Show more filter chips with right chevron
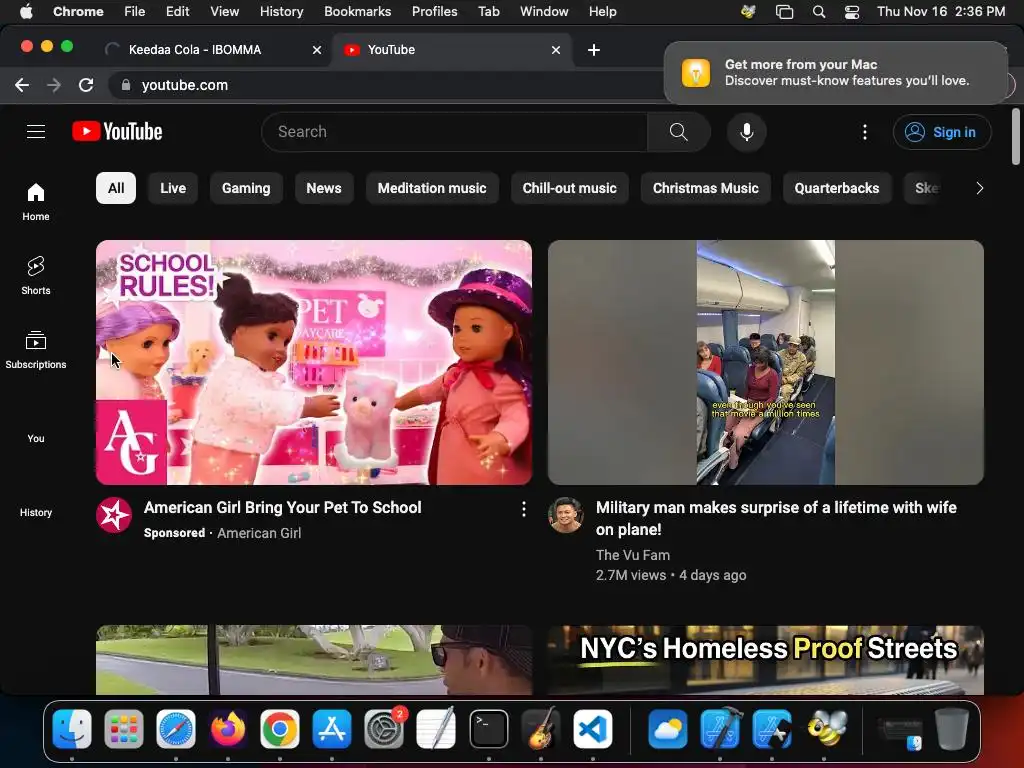The image size is (1024, 768). 979,188
